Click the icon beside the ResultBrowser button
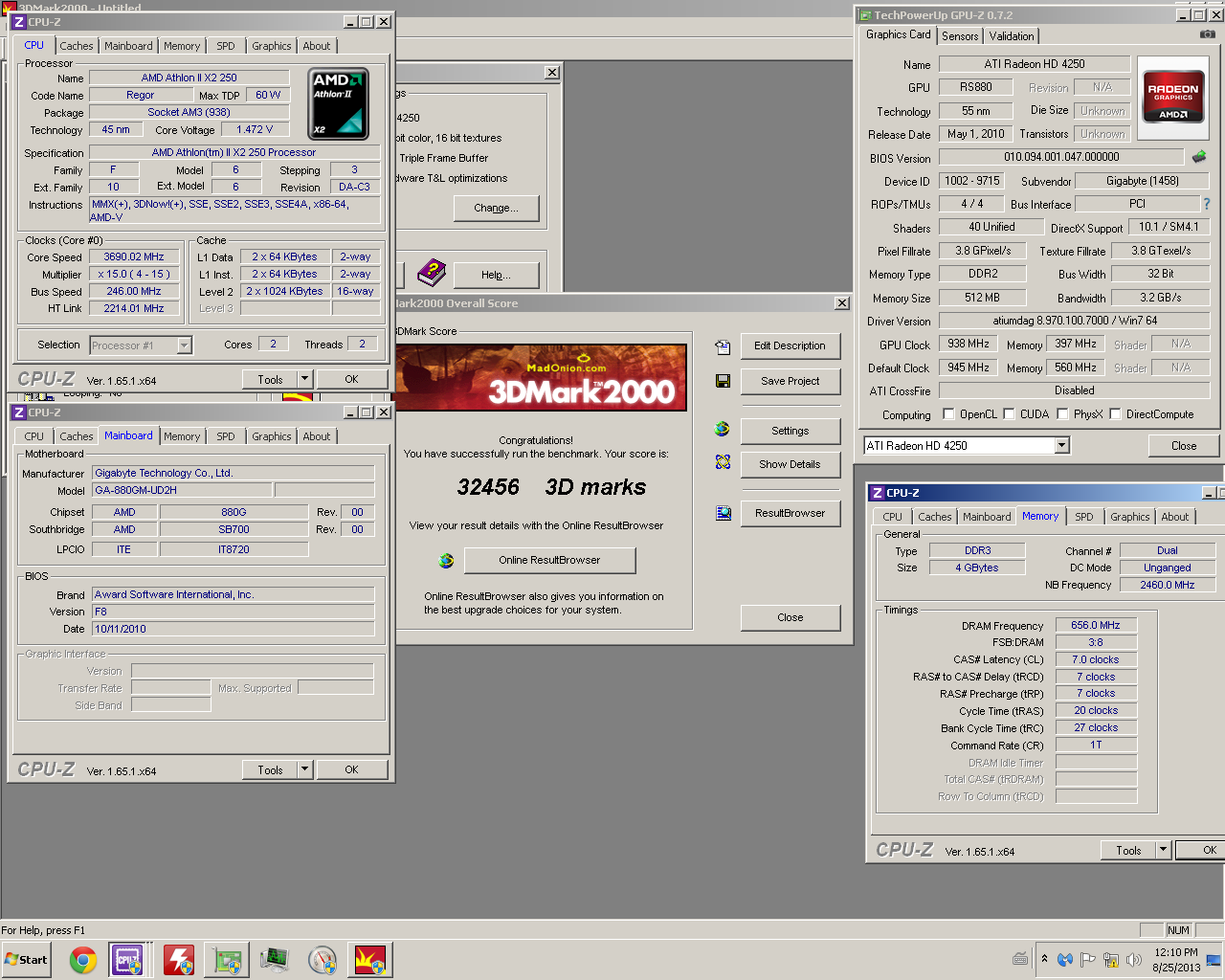 [x=723, y=513]
